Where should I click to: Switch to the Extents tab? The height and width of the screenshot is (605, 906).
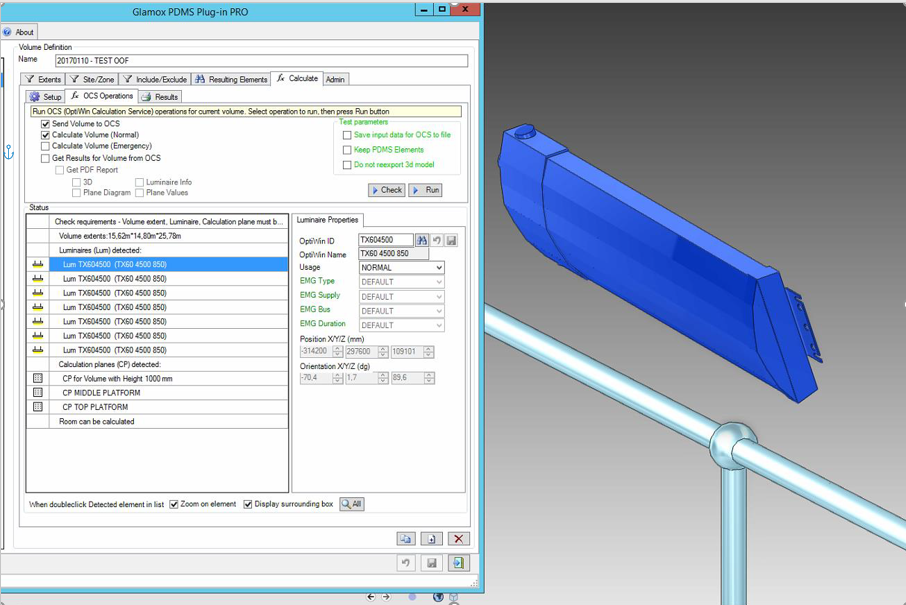click(43, 79)
